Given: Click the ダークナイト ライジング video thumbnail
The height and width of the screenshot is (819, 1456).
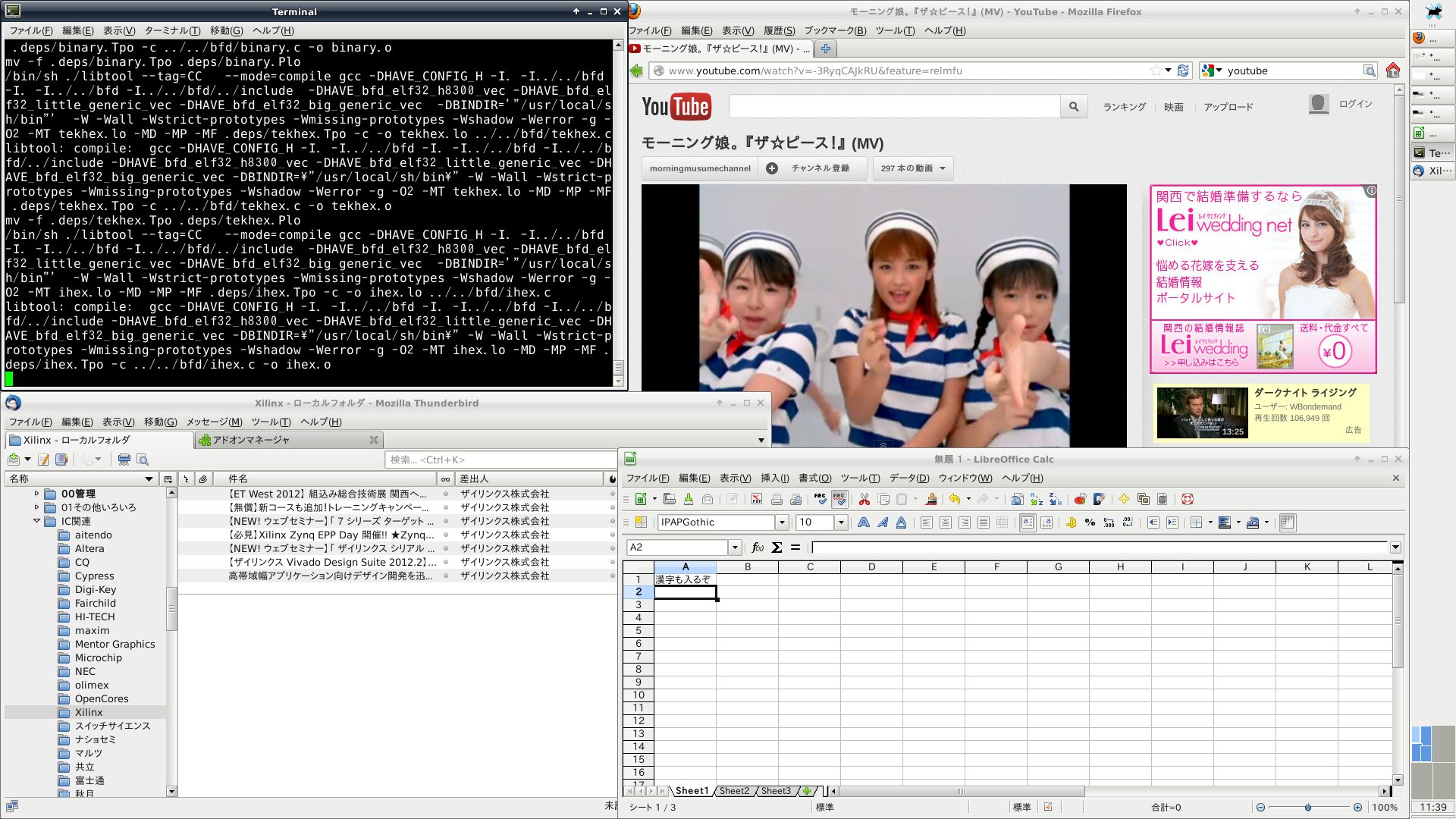Looking at the screenshot, I should [x=1202, y=413].
